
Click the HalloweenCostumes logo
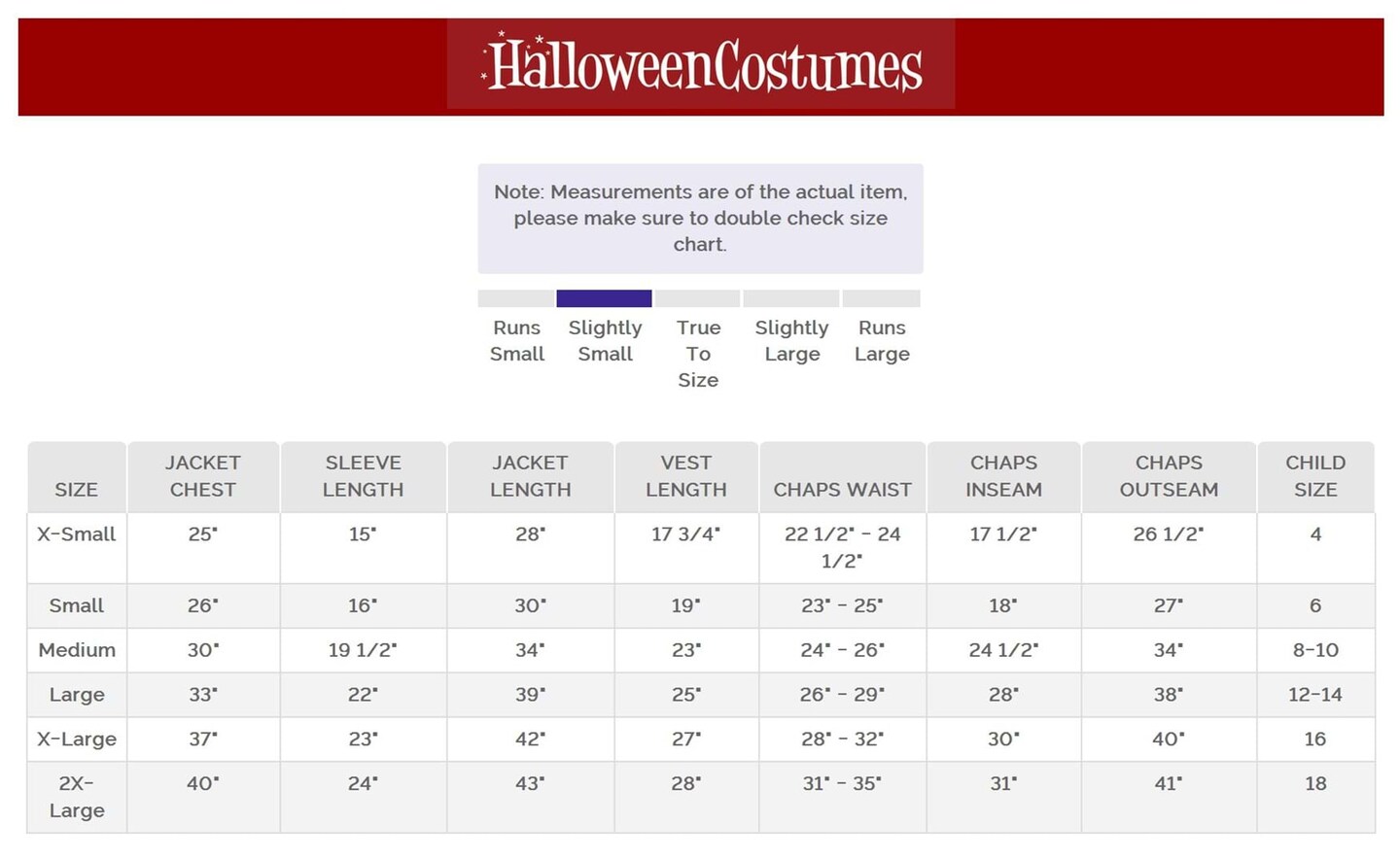click(x=701, y=65)
